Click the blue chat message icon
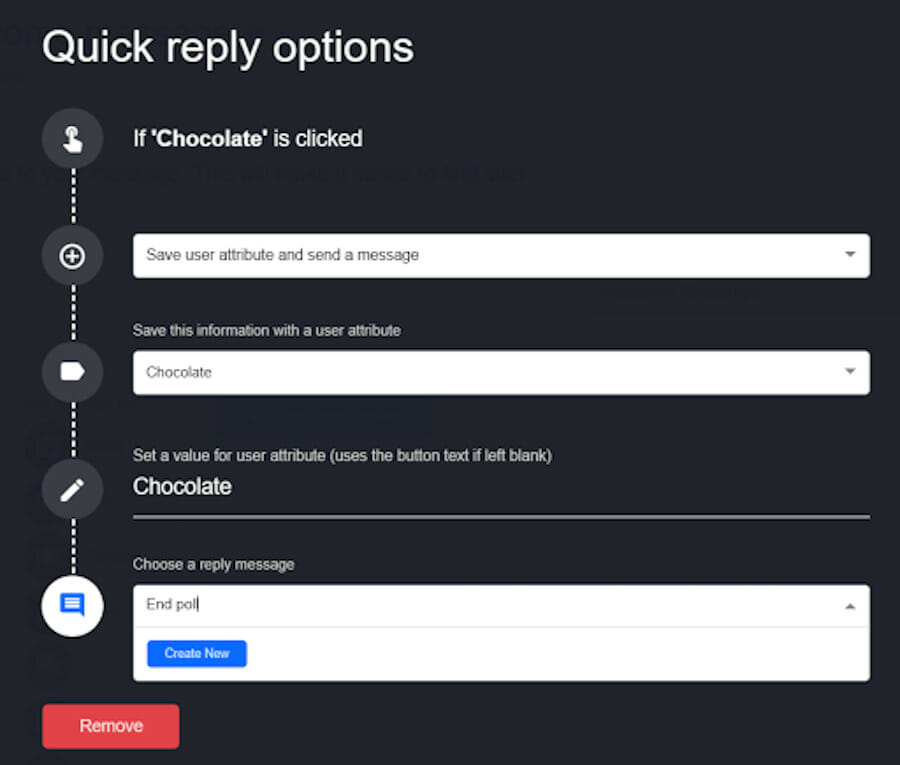 [x=72, y=605]
